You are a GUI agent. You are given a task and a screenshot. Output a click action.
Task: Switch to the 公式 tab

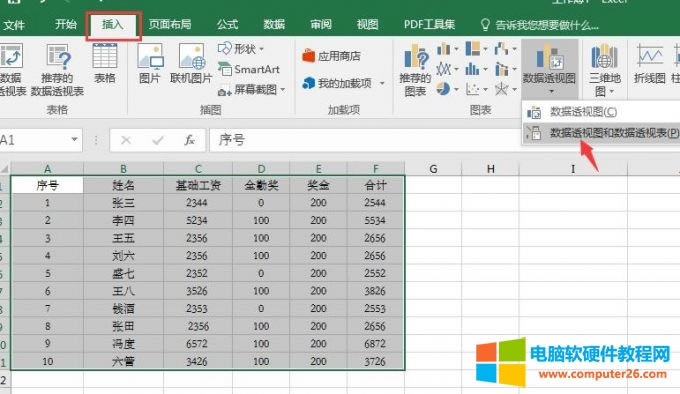(227, 24)
